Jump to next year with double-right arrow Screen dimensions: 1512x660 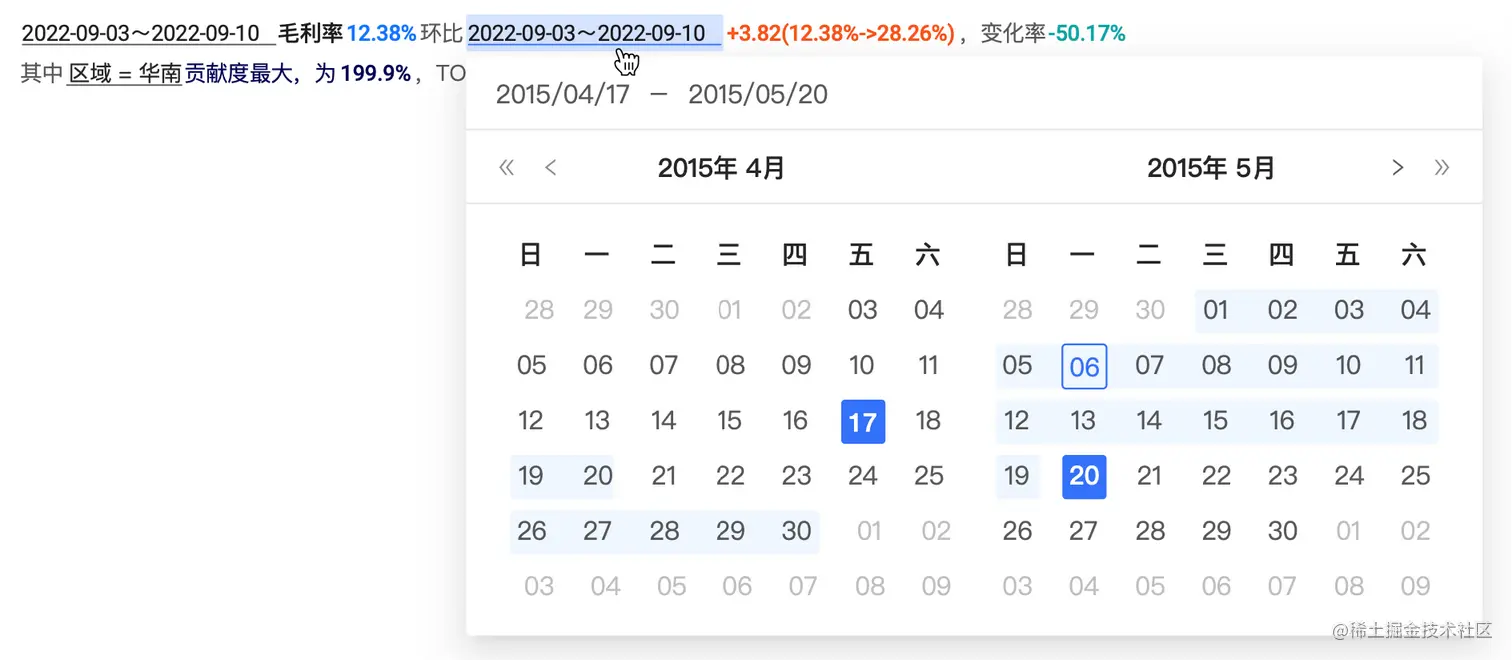tap(1442, 168)
